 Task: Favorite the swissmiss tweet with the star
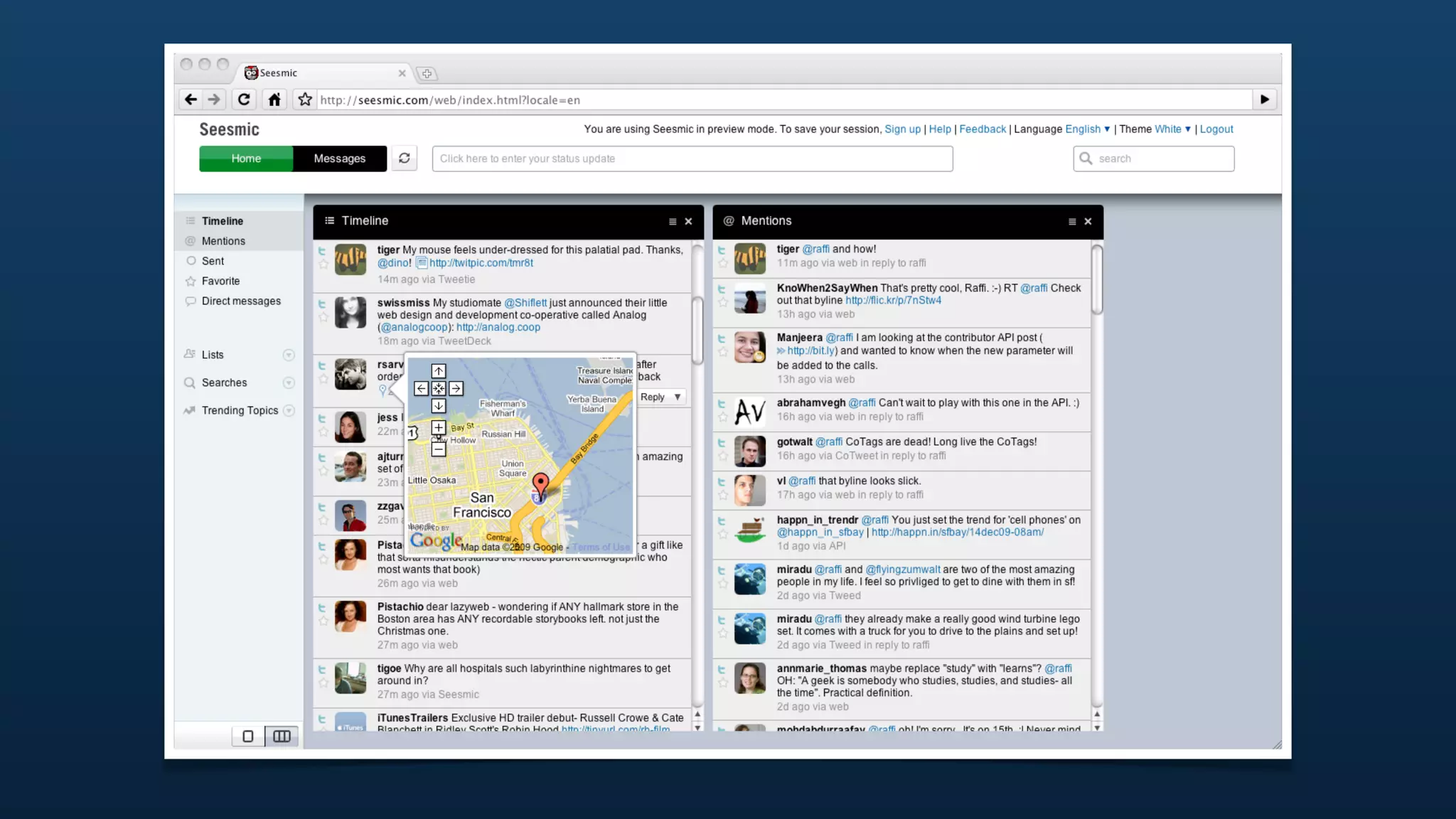(x=323, y=317)
